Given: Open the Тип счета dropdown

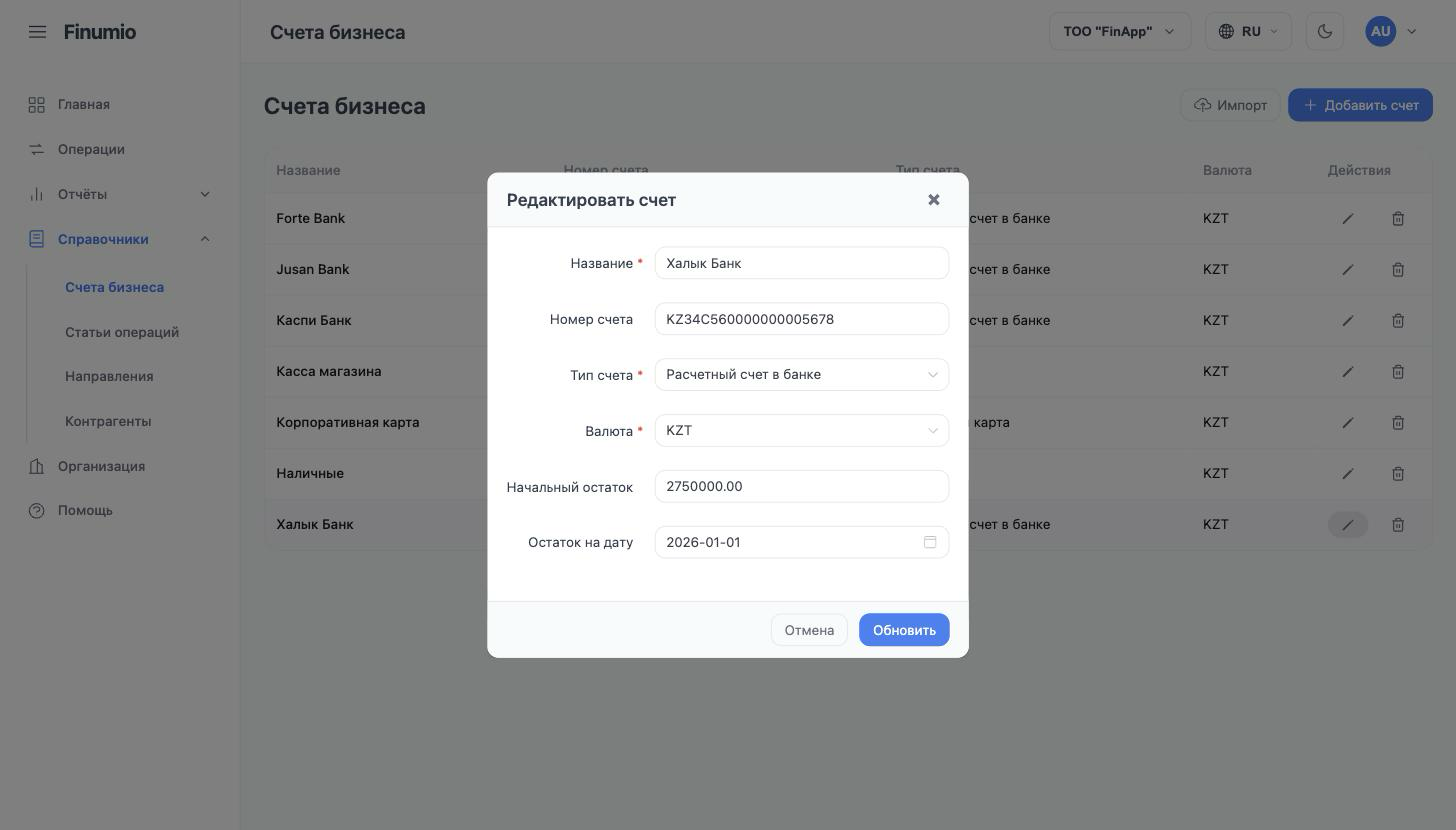Looking at the screenshot, I should [802, 375].
